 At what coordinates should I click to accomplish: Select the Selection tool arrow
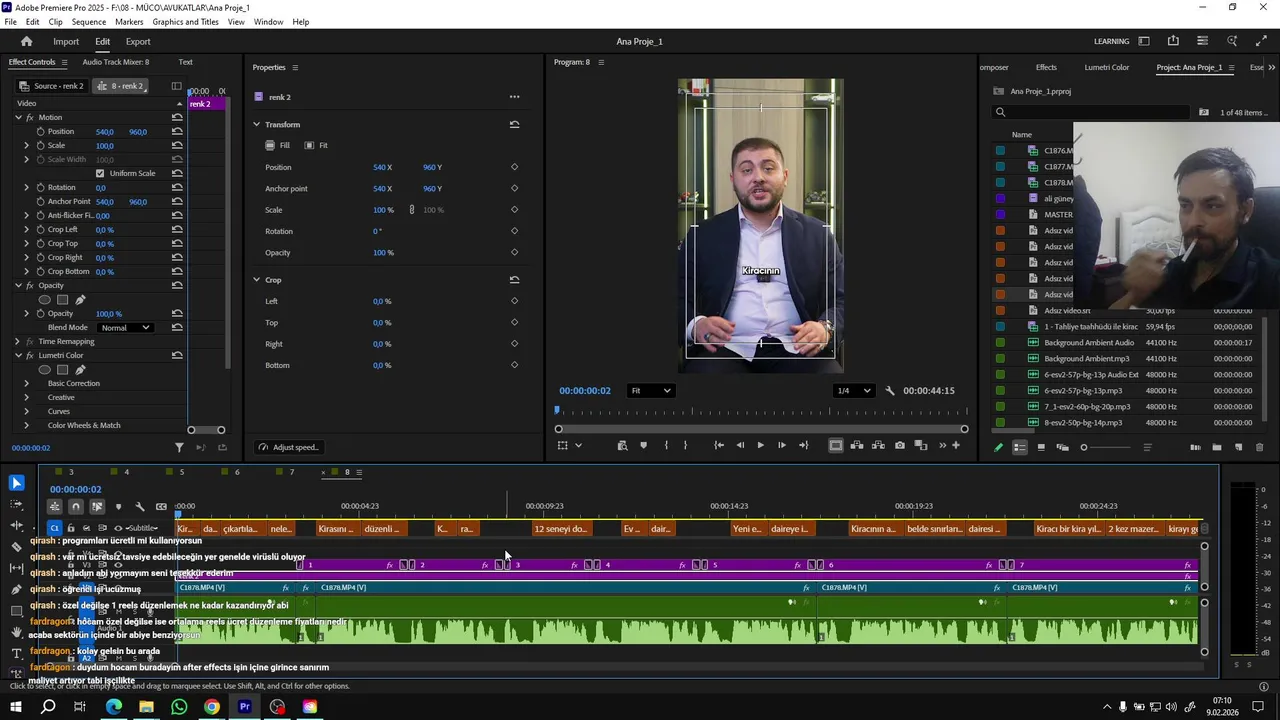pos(16,483)
